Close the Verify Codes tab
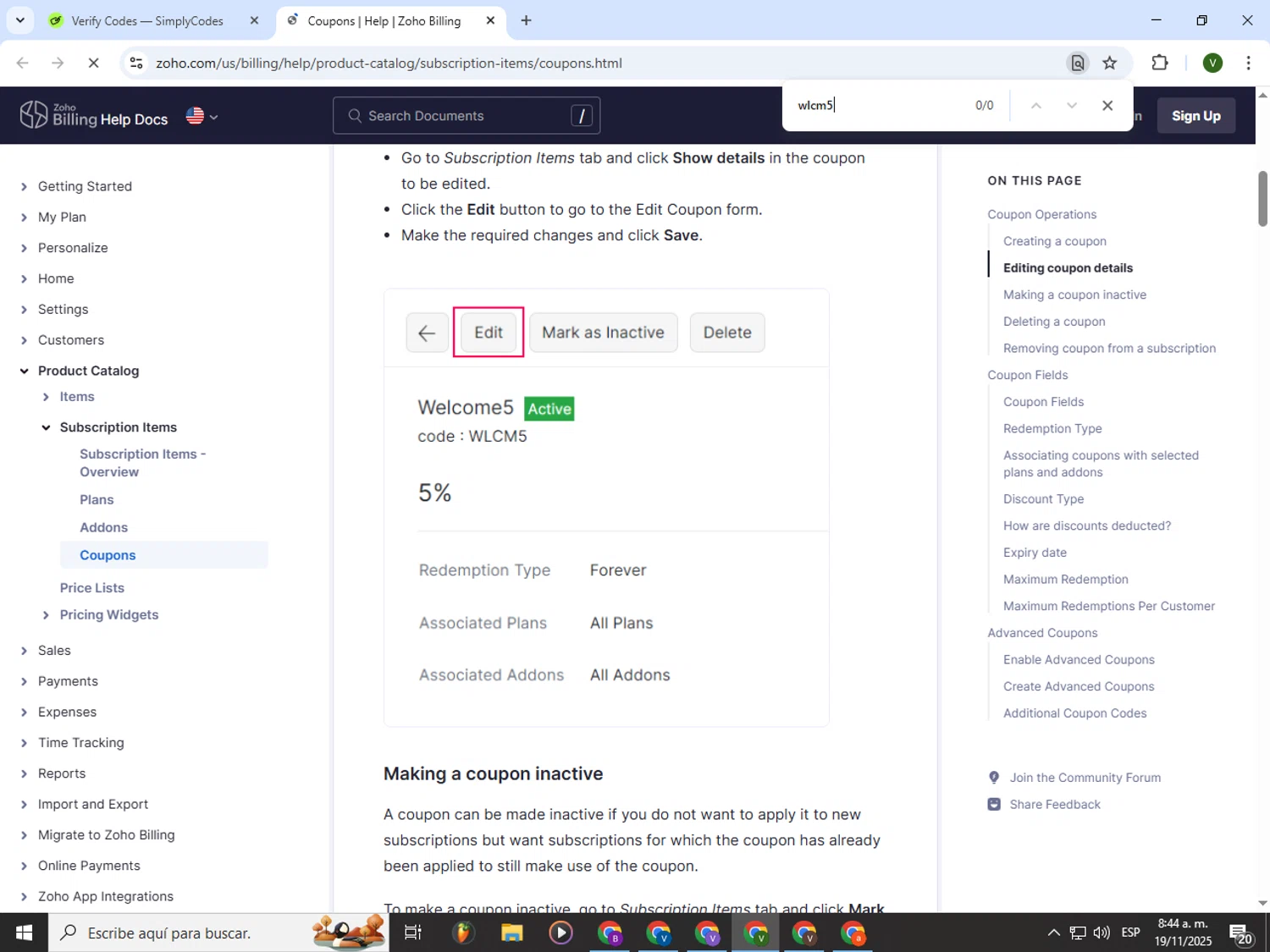 click(254, 21)
